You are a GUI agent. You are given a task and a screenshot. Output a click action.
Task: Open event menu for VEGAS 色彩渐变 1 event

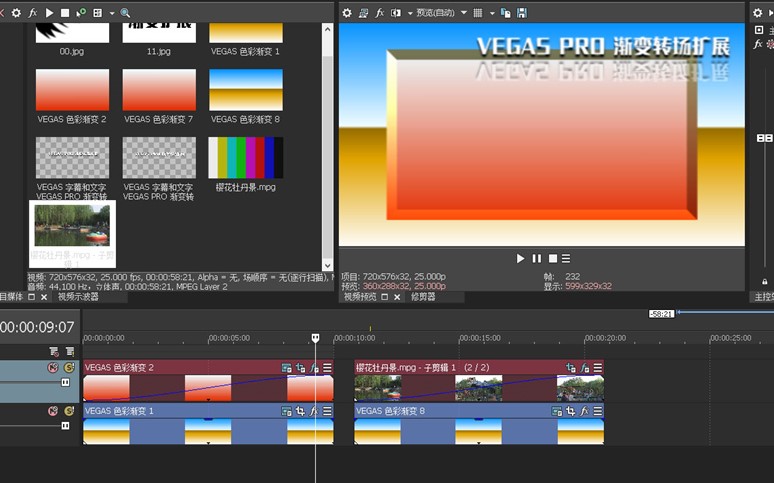pos(327,411)
